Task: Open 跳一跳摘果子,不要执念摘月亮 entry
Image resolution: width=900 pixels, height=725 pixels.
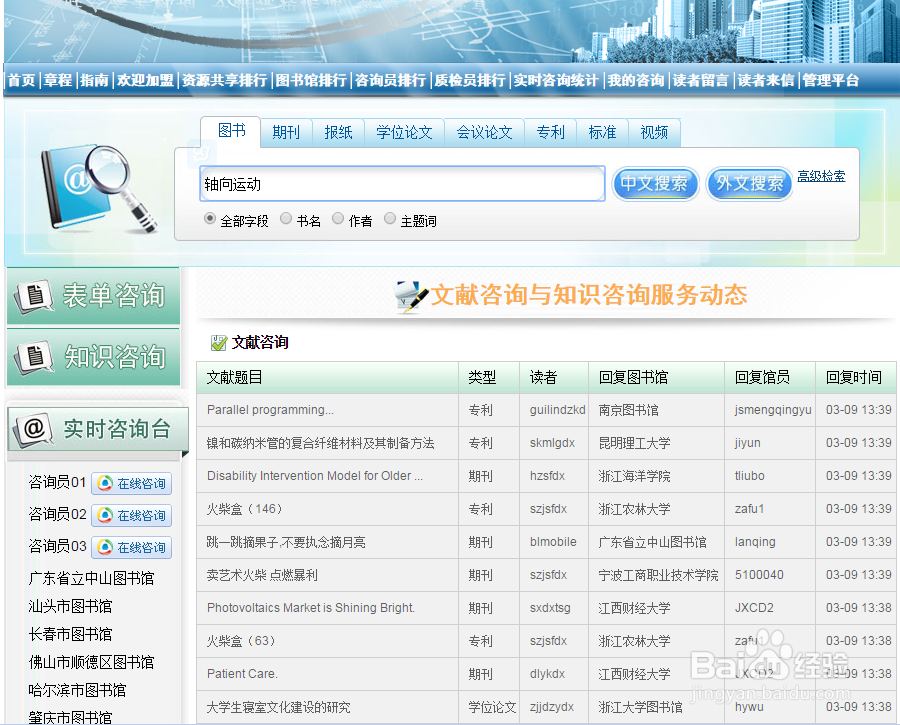Action: (x=286, y=542)
